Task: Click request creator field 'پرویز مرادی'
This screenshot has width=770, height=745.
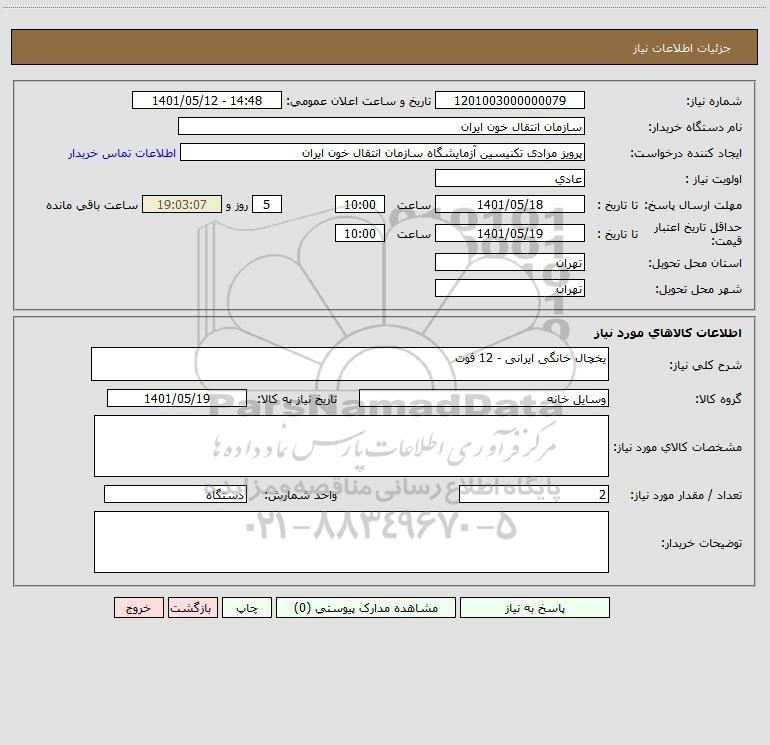Action: (x=382, y=152)
